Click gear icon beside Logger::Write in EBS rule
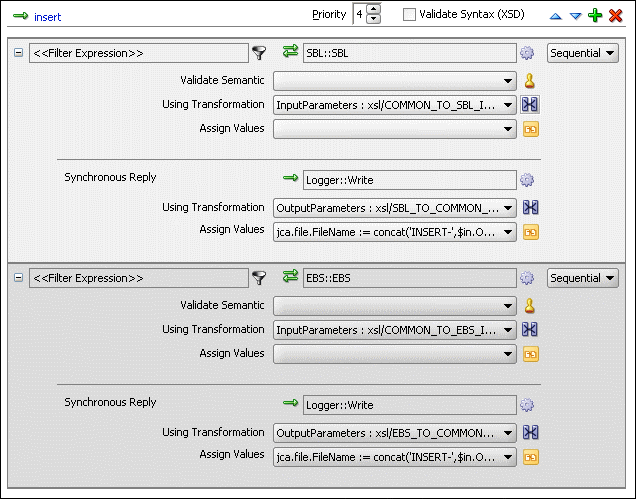This screenshot has width=636, height=499. (x=527, y=404)
